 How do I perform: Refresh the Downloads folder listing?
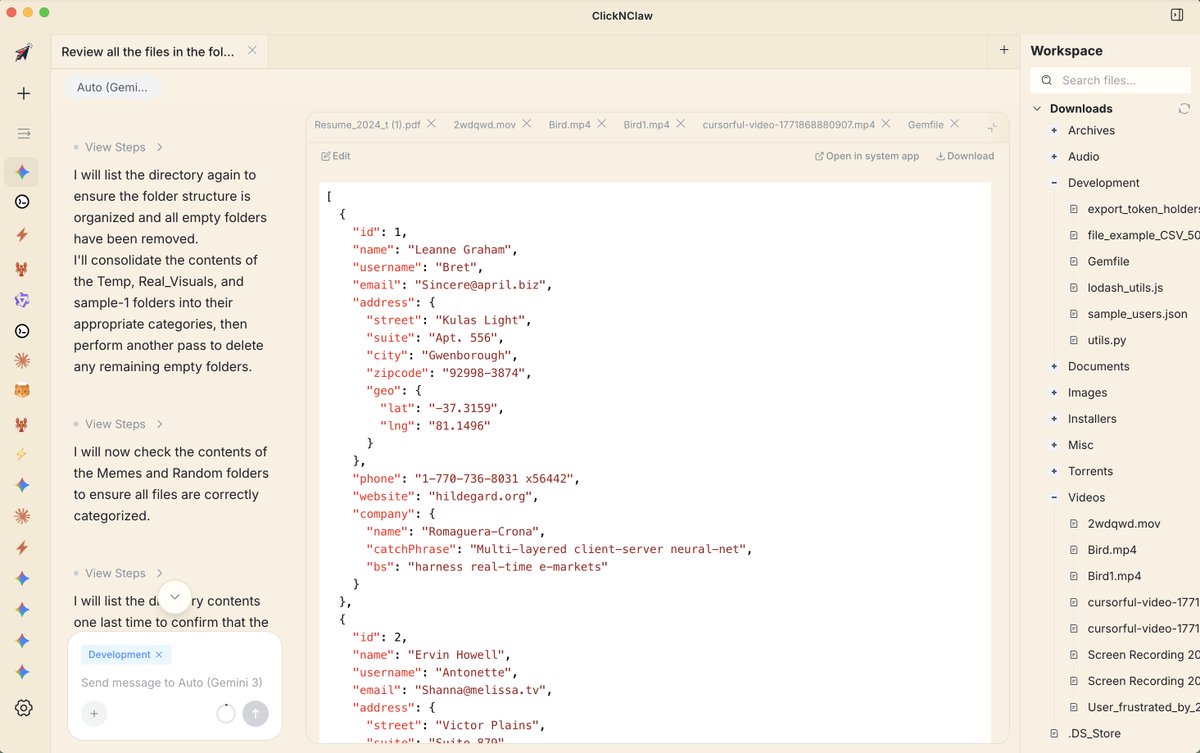(x=1184, y=108)
